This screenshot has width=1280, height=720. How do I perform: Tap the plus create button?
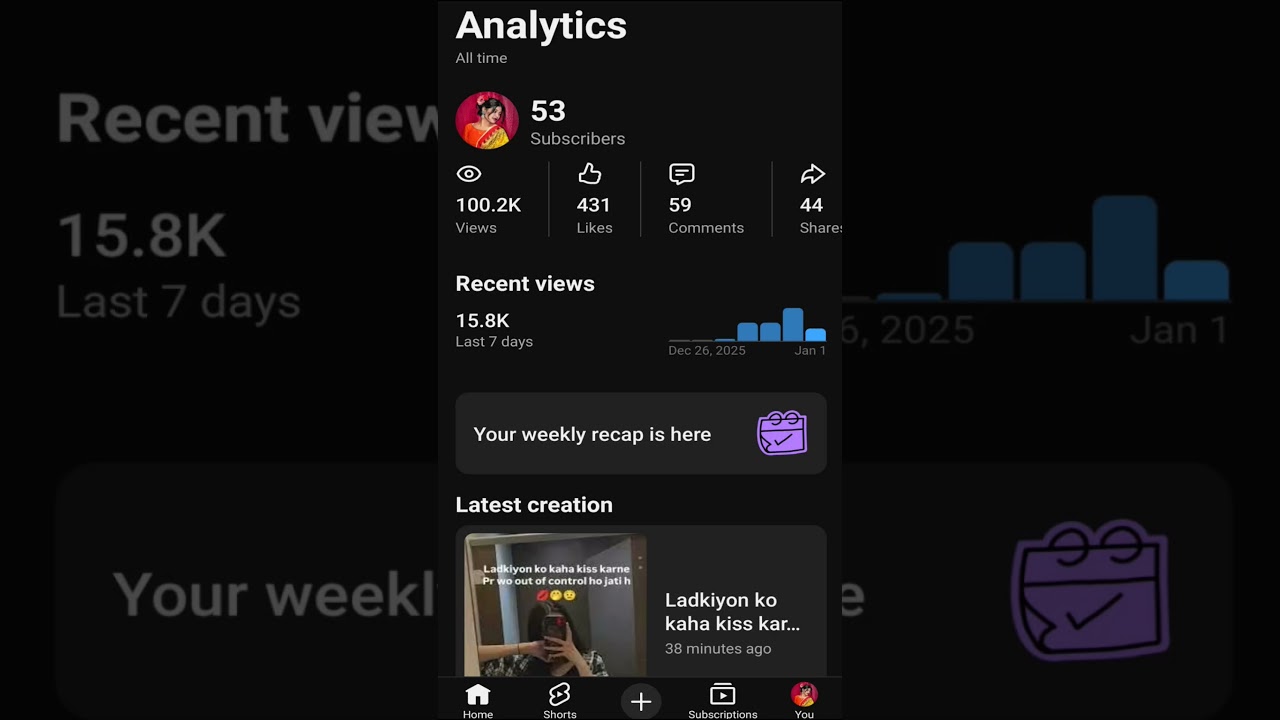pyautogui.click(x=641, y=702)
